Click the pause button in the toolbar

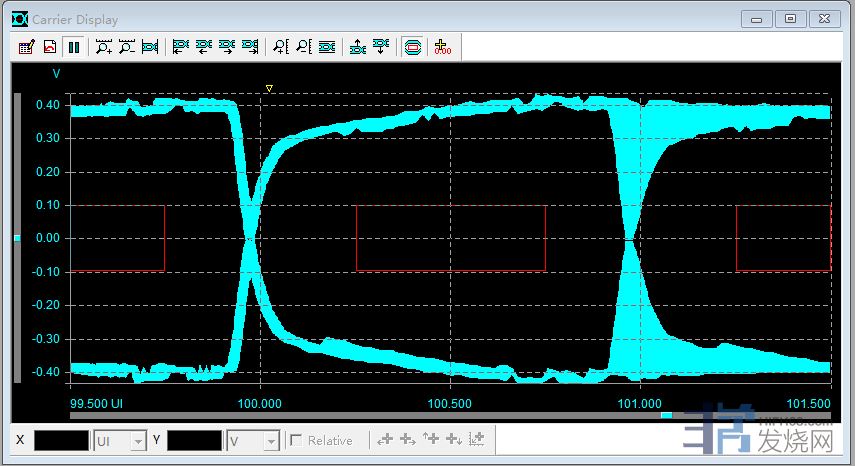[74, 46]
